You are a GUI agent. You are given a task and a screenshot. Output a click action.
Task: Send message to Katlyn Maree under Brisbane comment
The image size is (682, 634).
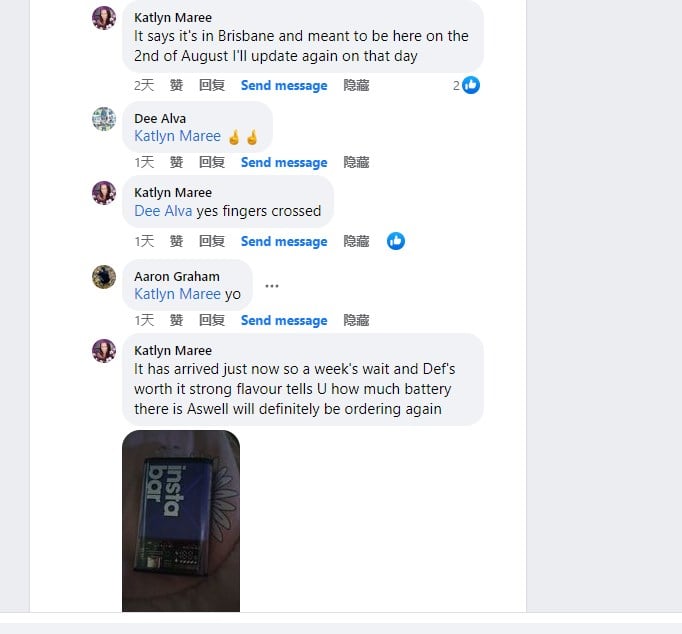284,85
